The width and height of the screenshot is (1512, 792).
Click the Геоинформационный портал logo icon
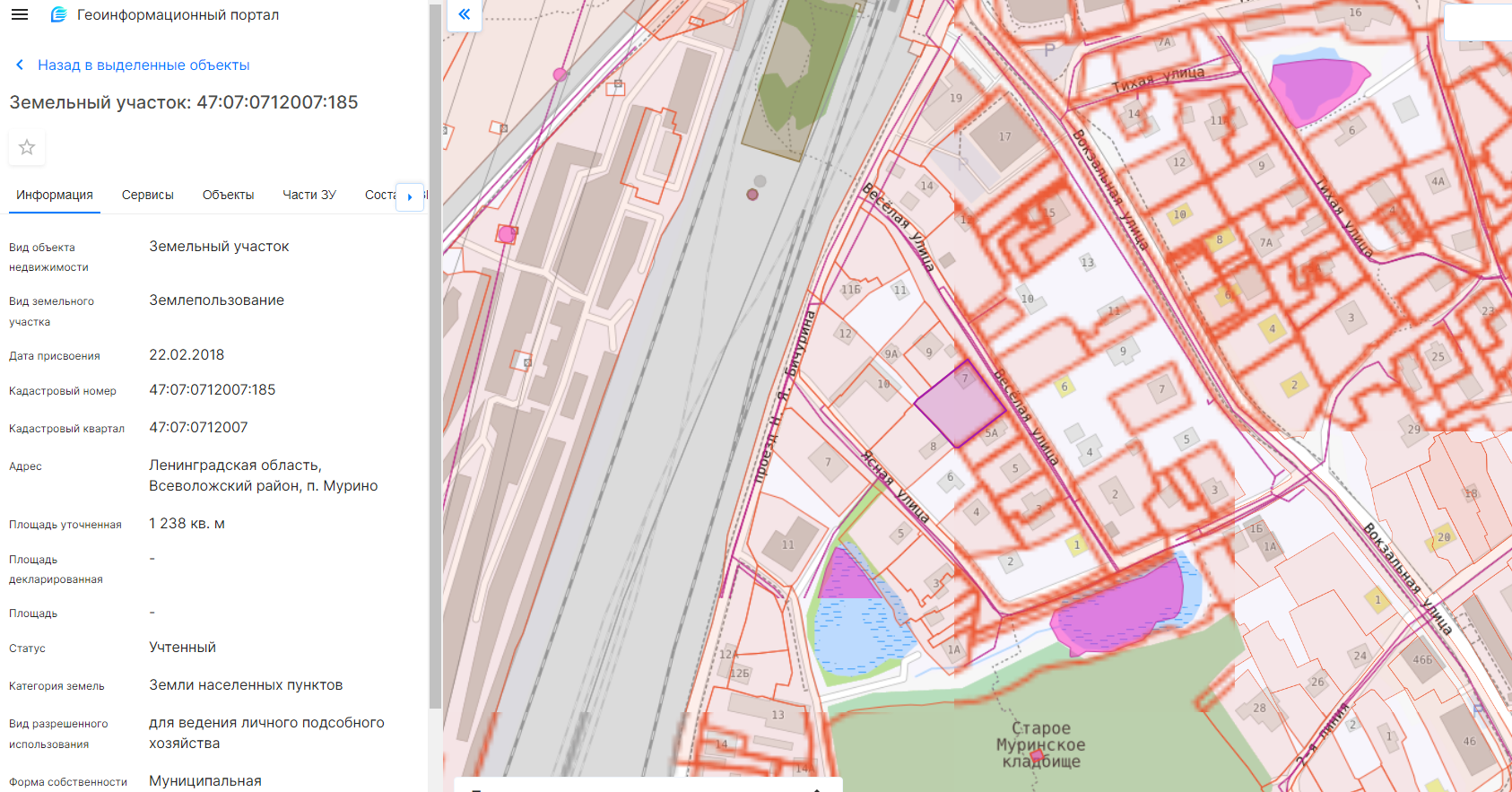[x=59, y=14]
